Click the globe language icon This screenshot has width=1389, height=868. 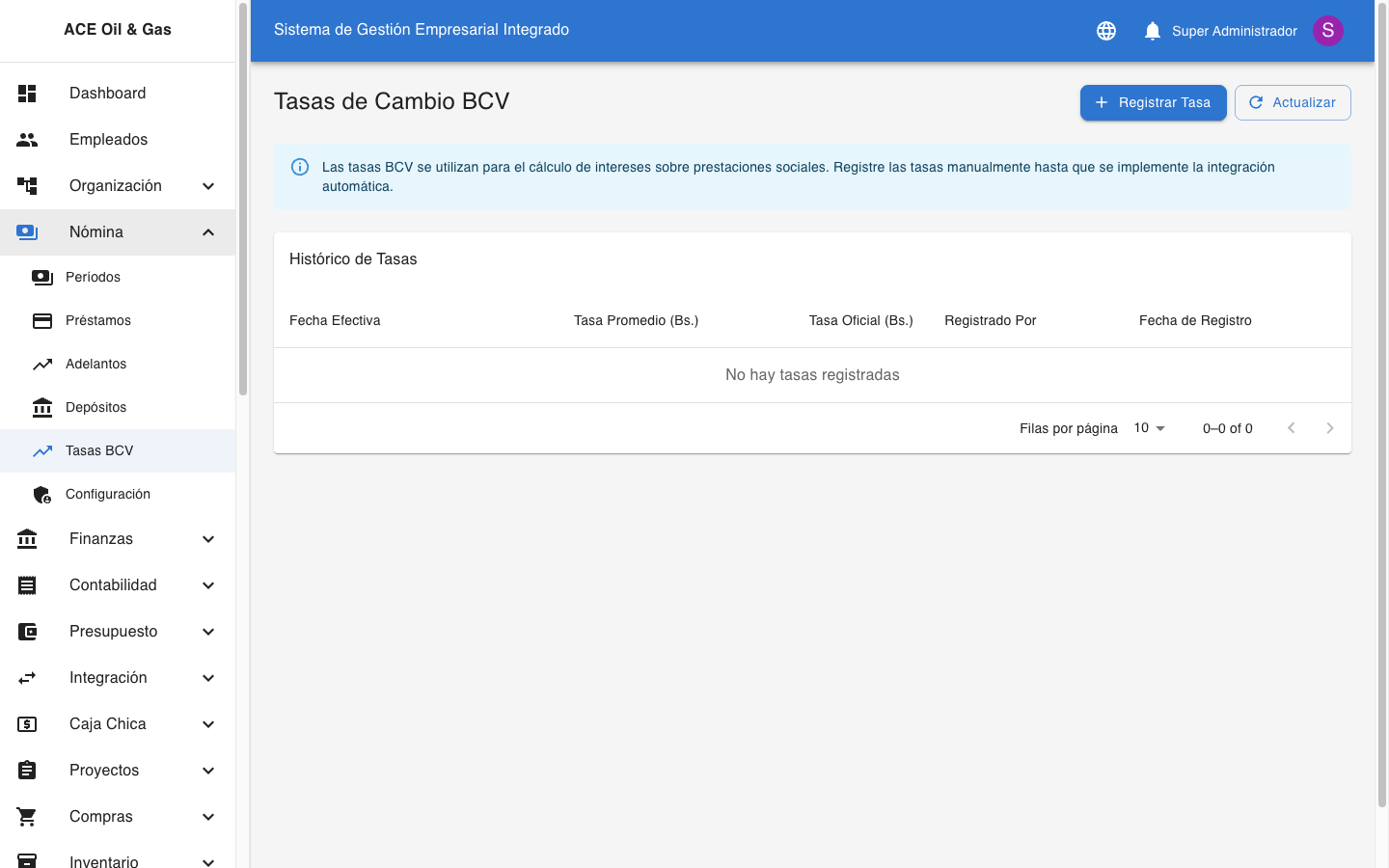click(1106, 31)
